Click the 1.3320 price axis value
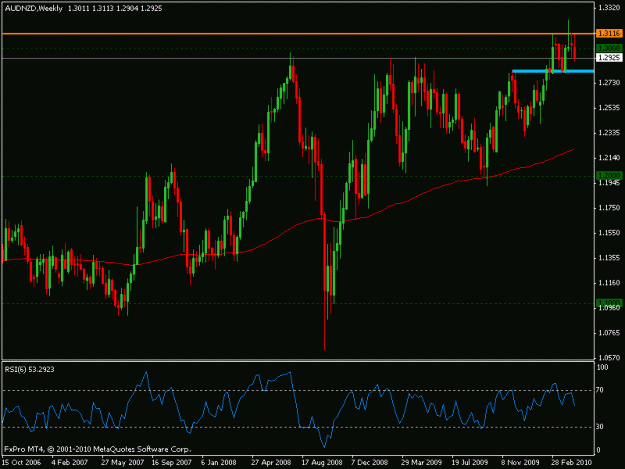Screen dimensions: 625x469 (610, 8)
